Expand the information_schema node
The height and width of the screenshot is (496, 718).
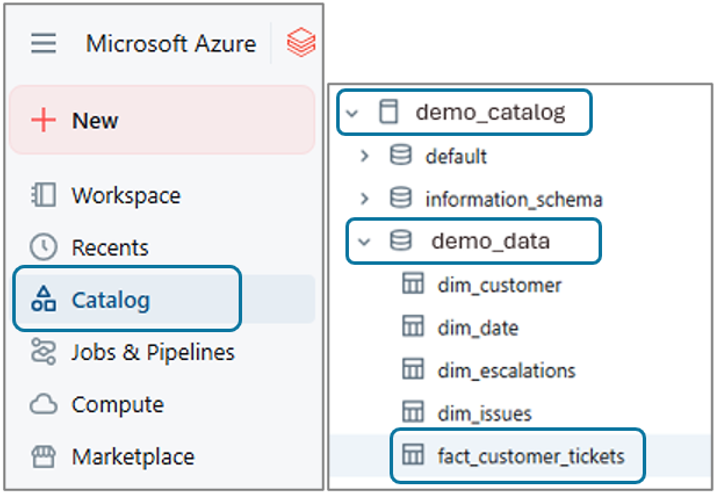(x=365, y=199)
